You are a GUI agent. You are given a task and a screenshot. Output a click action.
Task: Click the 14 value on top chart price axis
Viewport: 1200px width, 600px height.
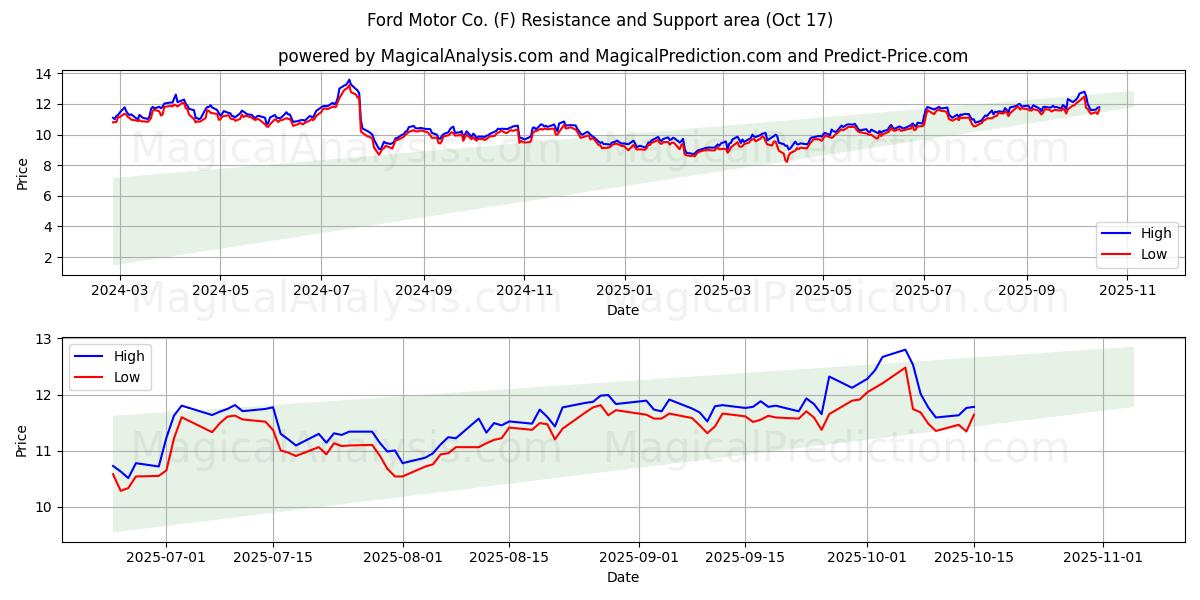[x=45, y=74]
